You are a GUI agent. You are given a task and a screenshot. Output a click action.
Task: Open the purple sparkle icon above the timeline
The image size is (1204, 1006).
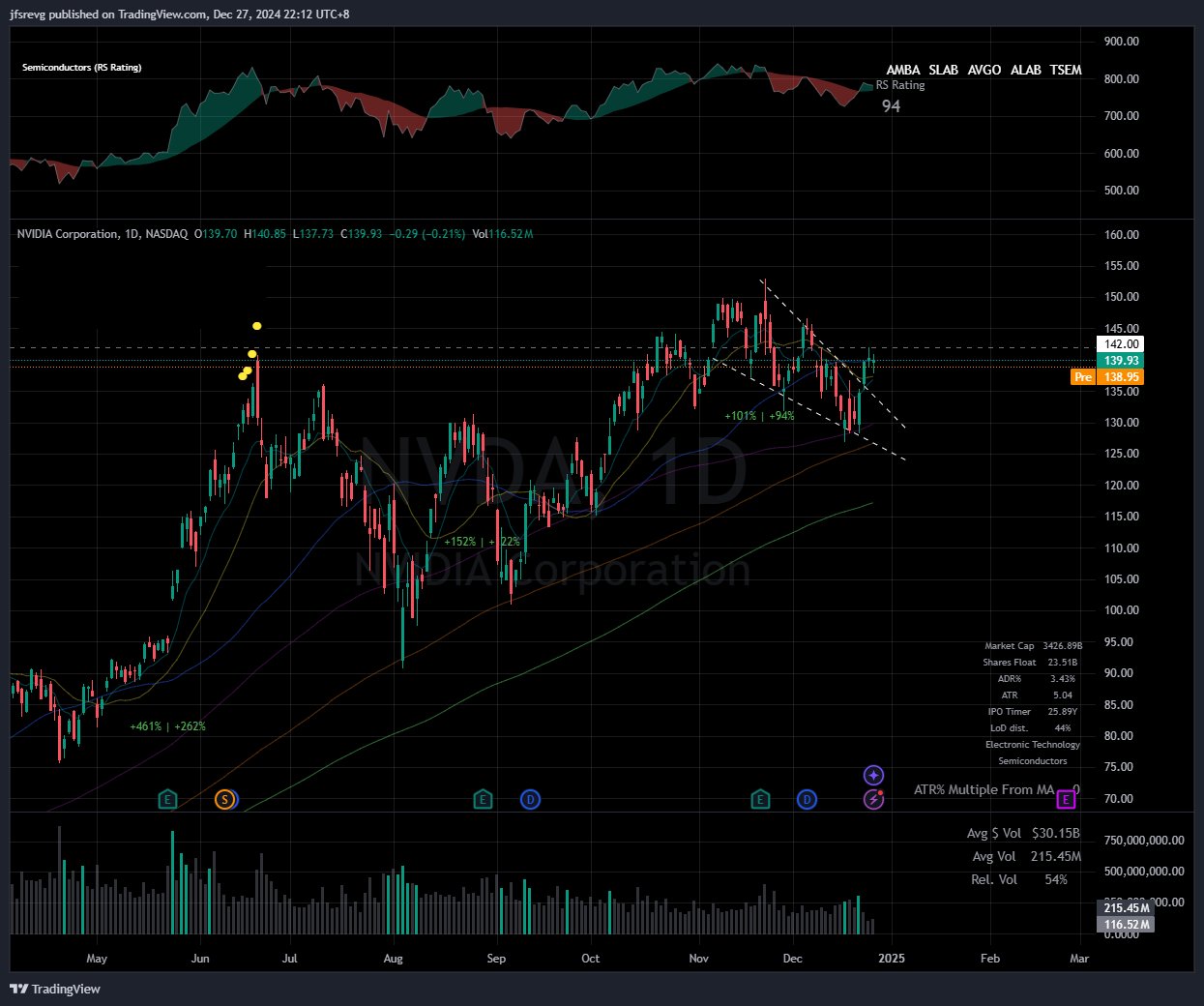tap(872, 774)
